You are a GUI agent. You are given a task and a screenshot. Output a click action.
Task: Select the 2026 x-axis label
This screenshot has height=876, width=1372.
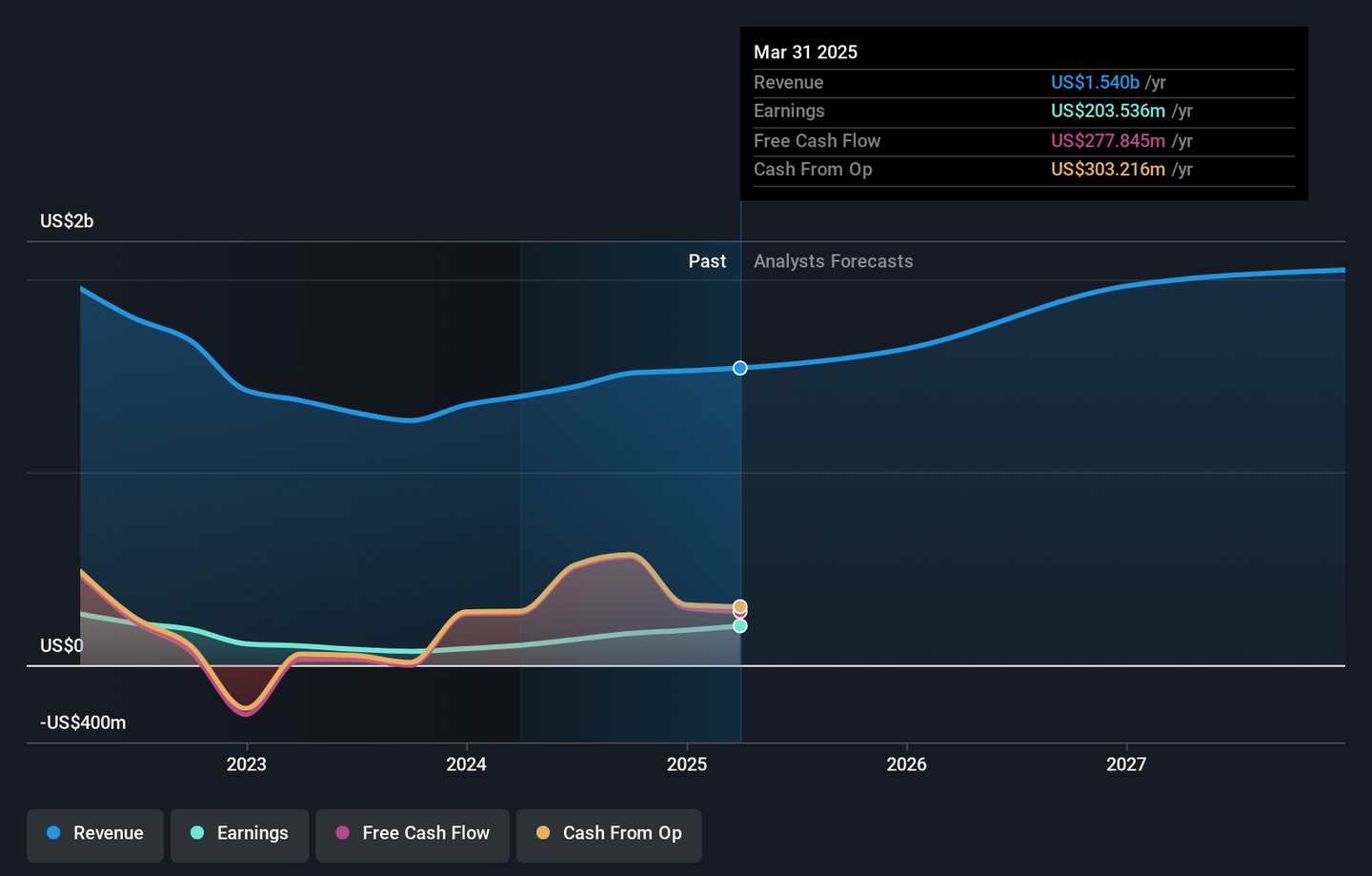[906, 764]
